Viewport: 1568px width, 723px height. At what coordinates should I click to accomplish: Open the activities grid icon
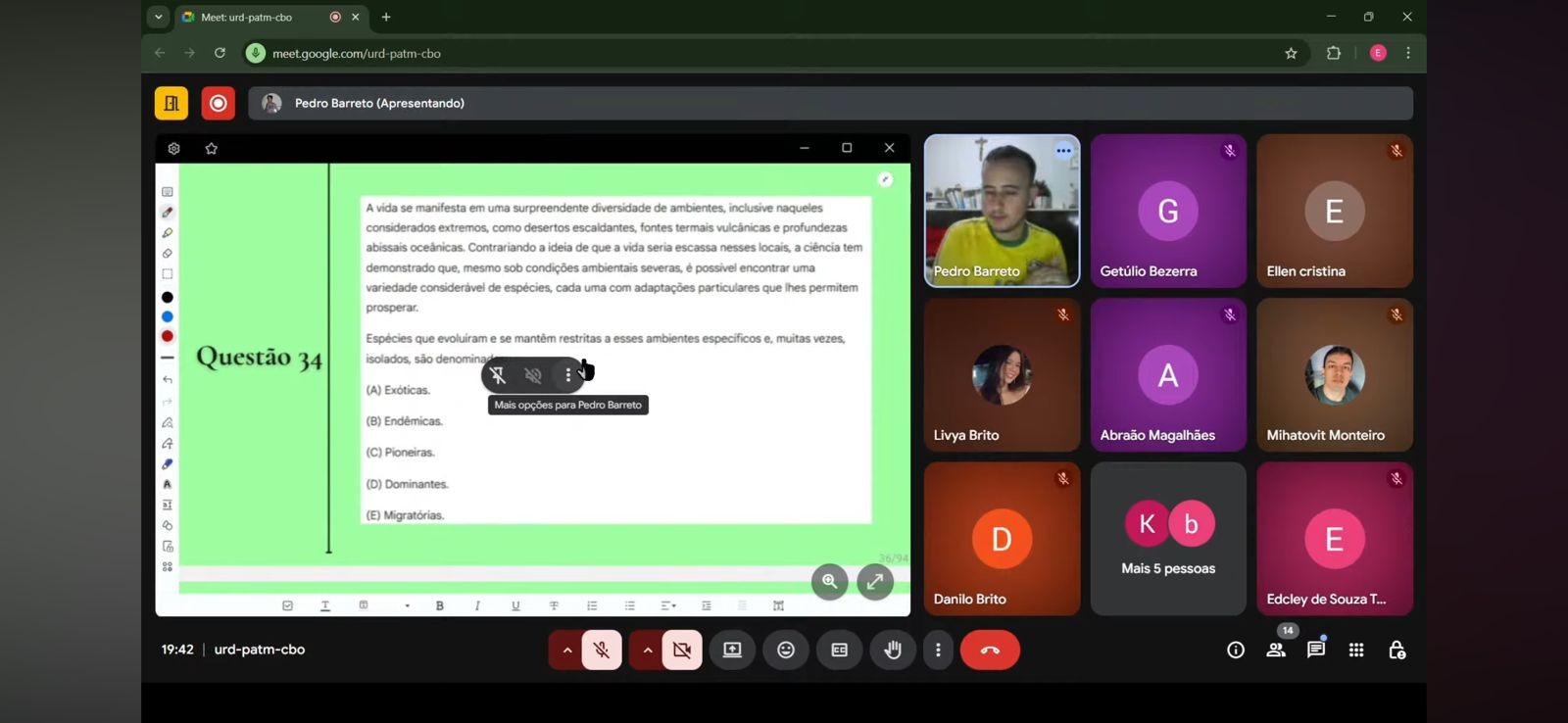coord(1356,650)
